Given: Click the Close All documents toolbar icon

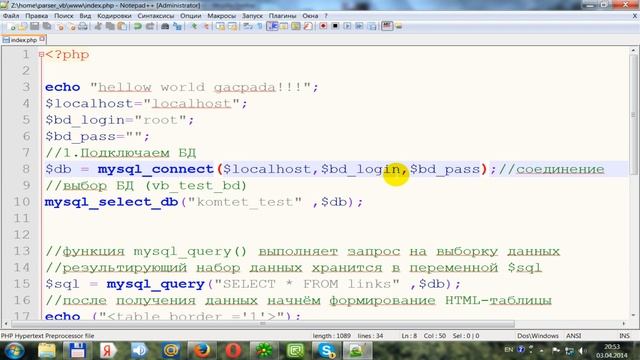Looking at the screenshot, I should (72, 27).
